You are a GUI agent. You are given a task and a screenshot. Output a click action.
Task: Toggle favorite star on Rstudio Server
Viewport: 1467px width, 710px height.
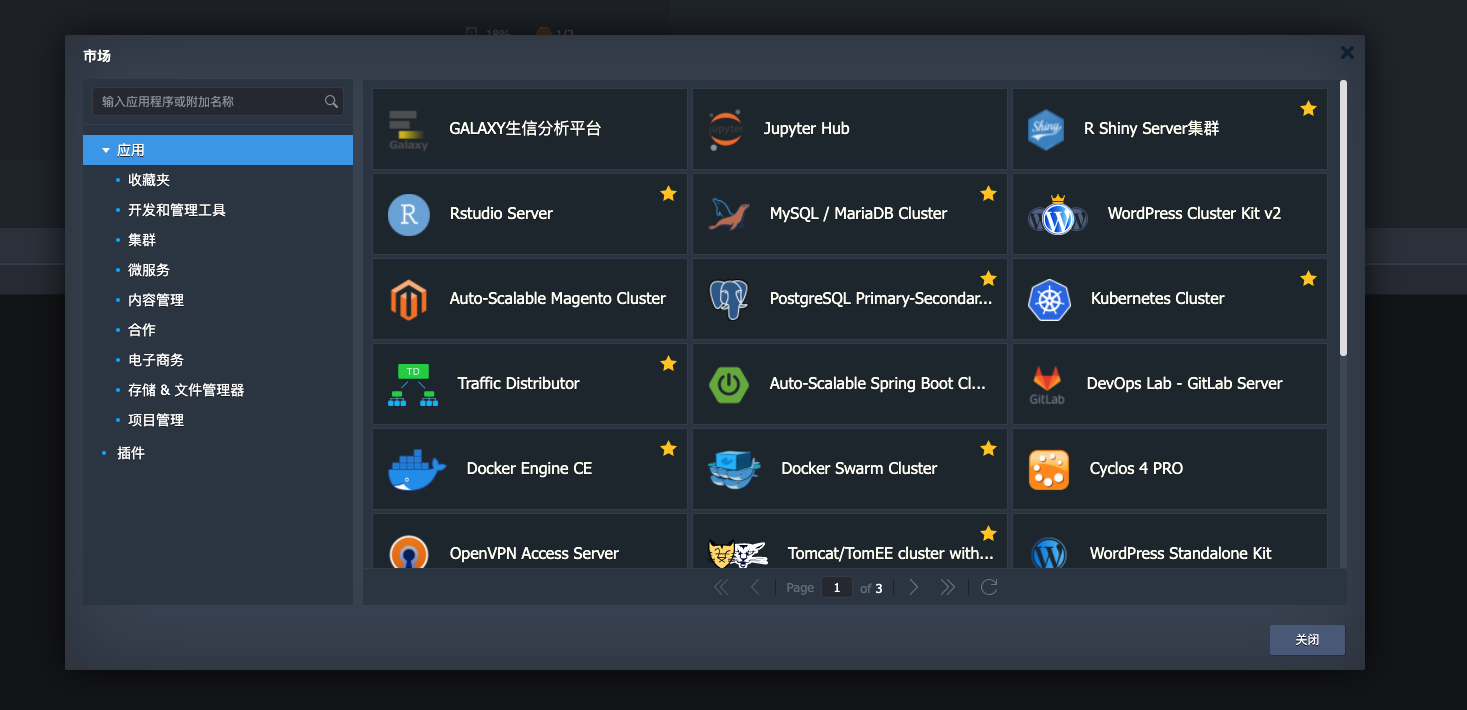click(668, 193)
